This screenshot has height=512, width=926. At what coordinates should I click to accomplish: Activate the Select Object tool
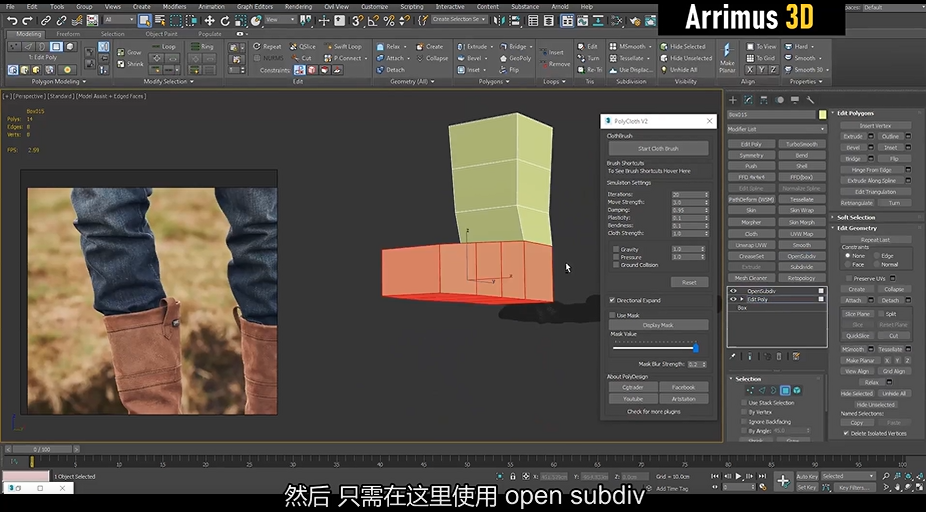[145, 21]
